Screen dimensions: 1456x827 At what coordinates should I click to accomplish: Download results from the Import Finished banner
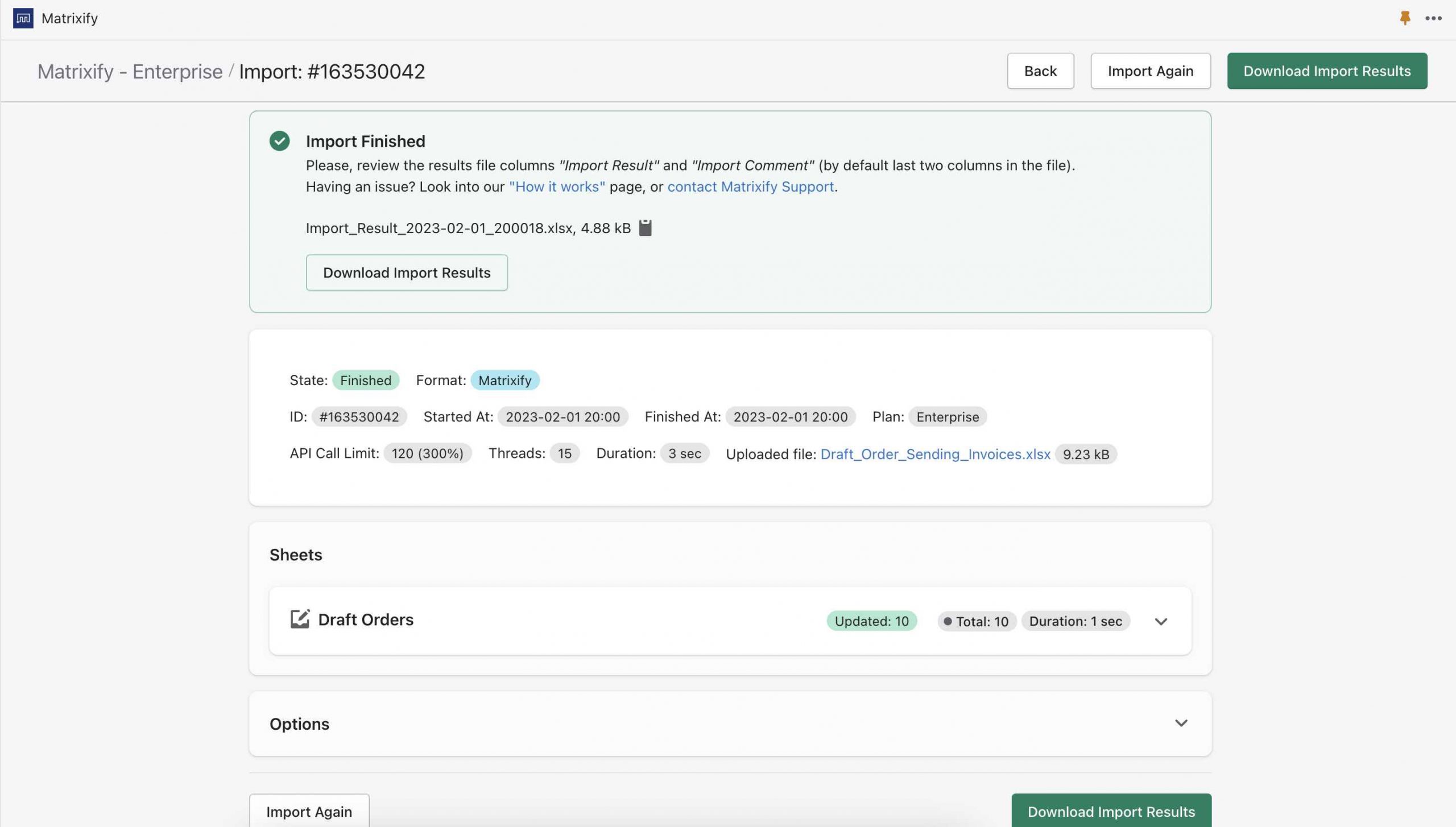coord(407,272)
